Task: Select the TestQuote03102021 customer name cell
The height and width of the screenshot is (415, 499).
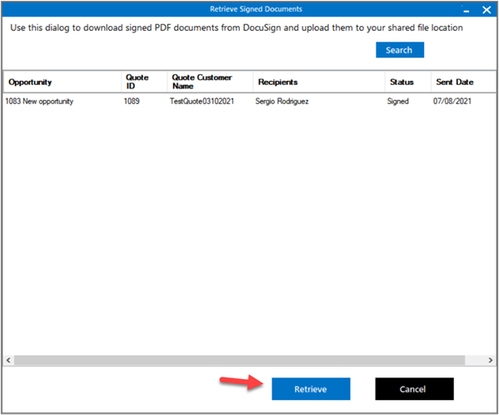Action: click(202, 101)
